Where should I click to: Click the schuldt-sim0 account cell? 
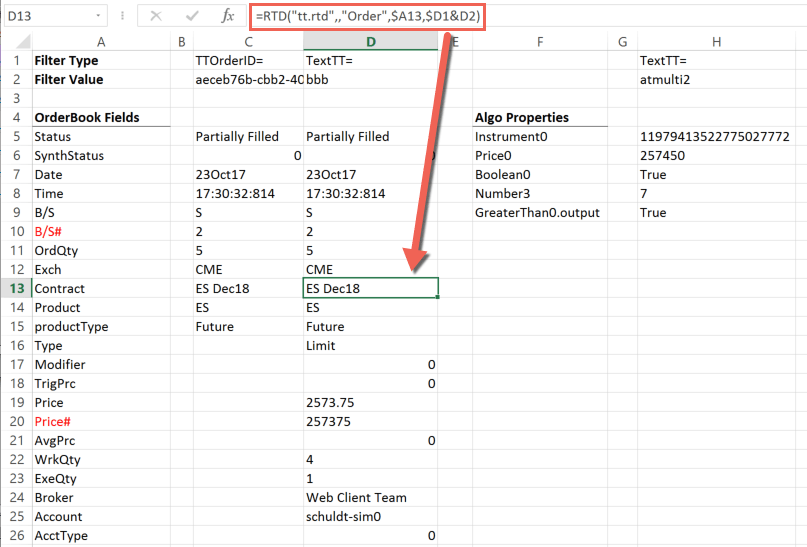(x=371, y=517)
